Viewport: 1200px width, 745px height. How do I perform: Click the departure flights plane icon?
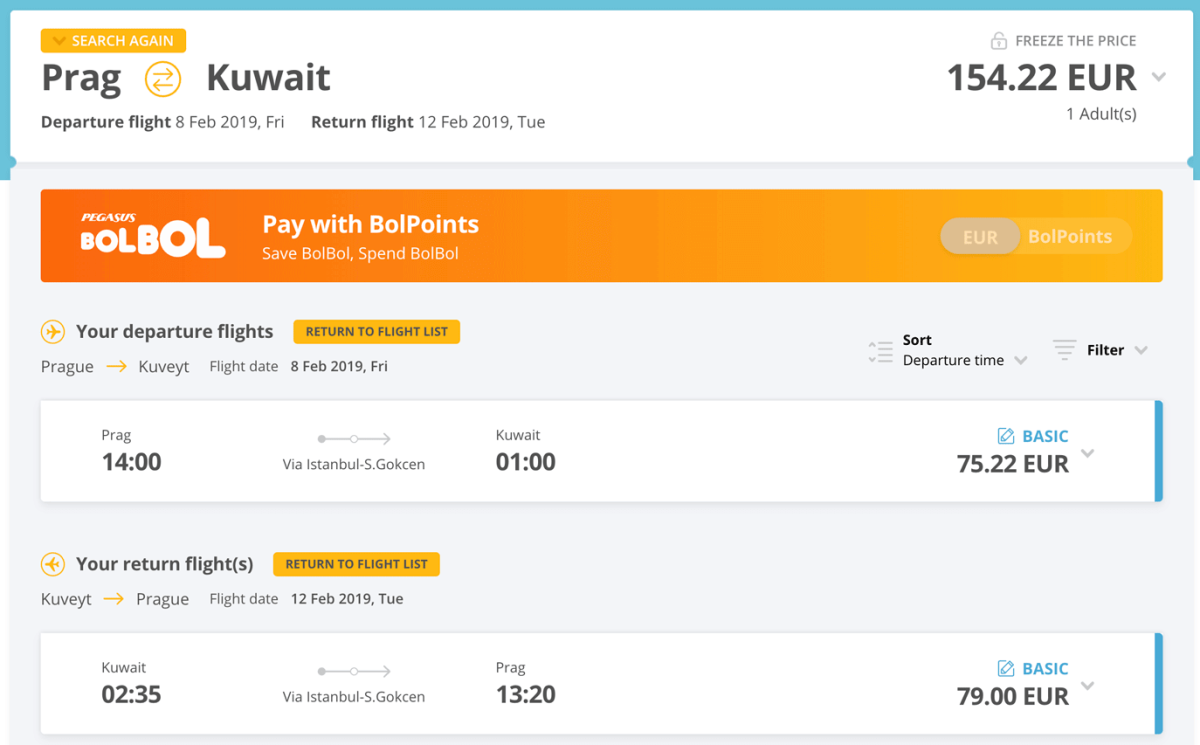[53, 332]
